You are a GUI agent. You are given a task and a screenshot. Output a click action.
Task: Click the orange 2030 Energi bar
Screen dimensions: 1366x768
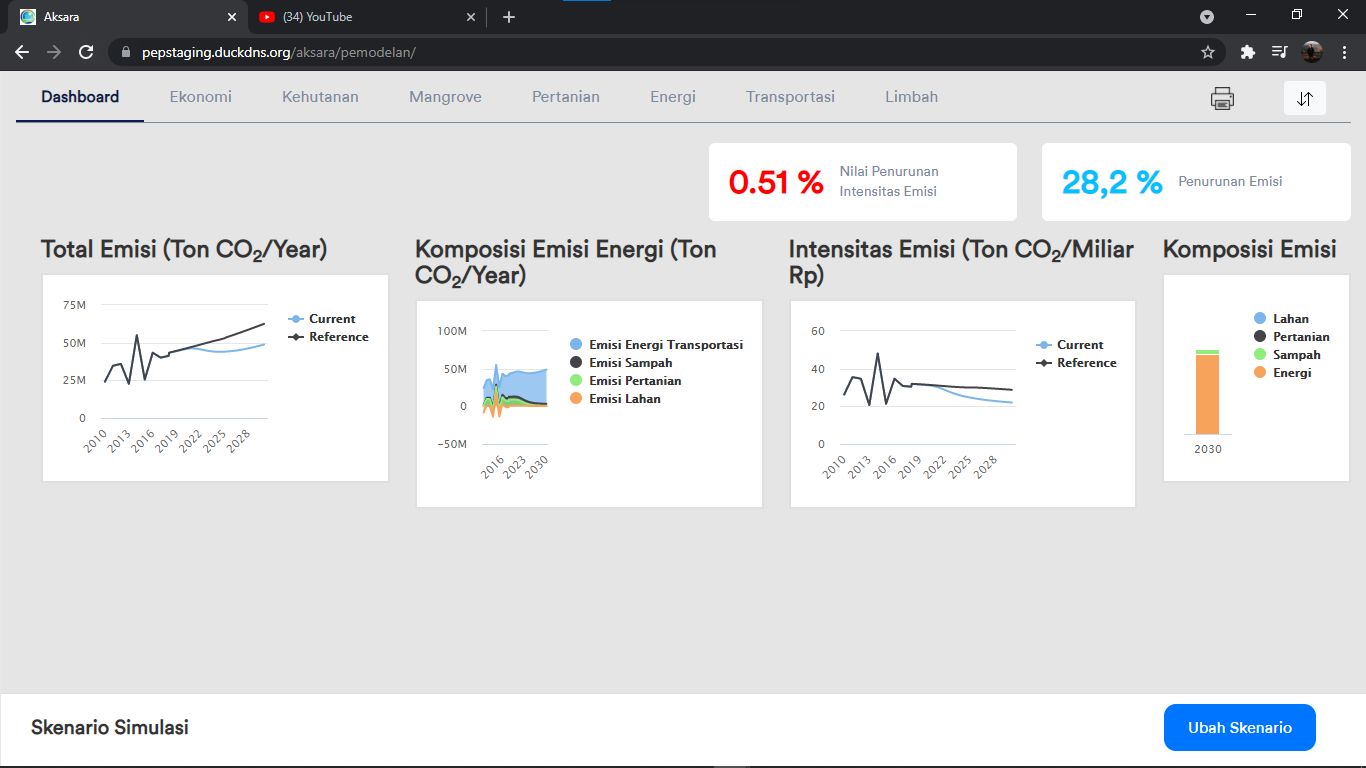1208,394
